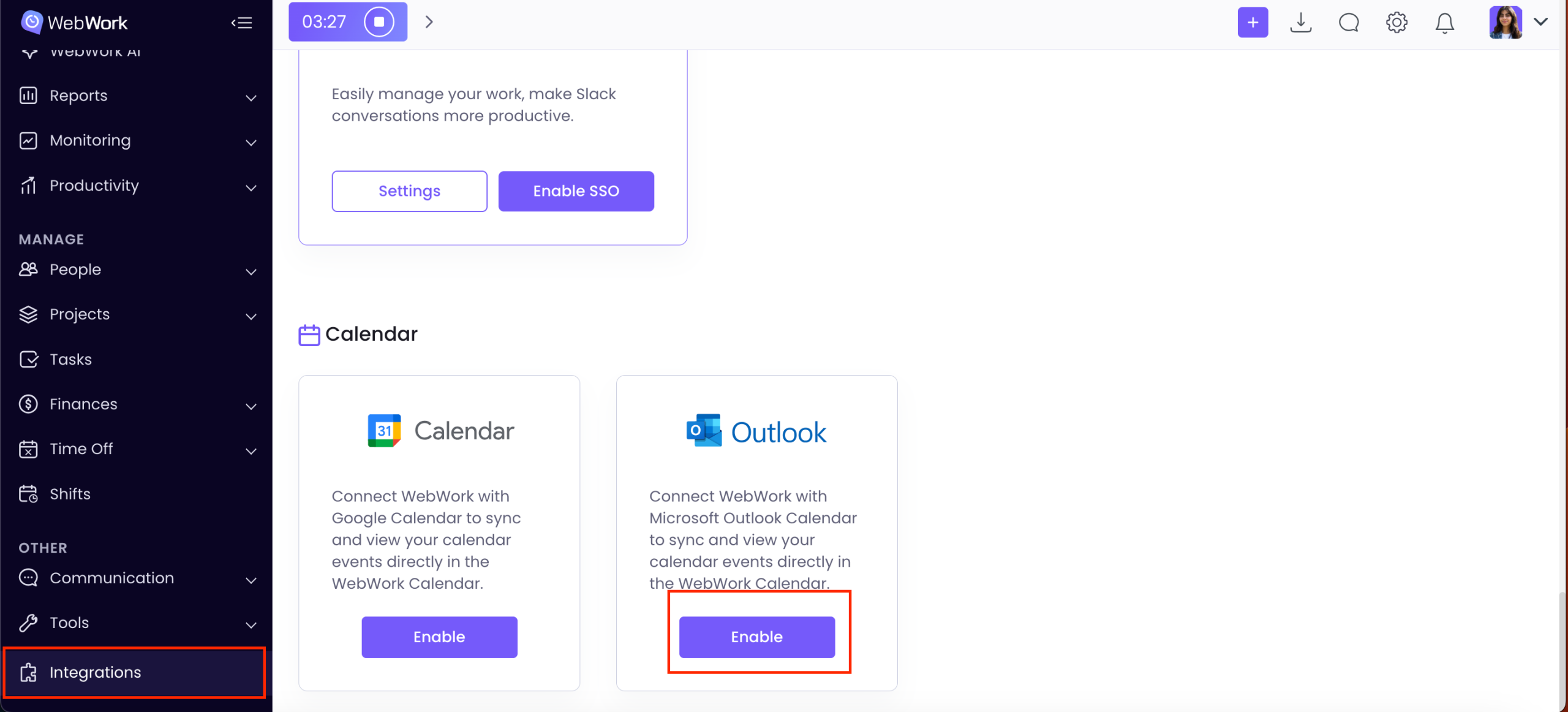1568x712 pixels.
Task: Open the settings gear icon
Action: pyautogui.click(x=1396, y=23)
